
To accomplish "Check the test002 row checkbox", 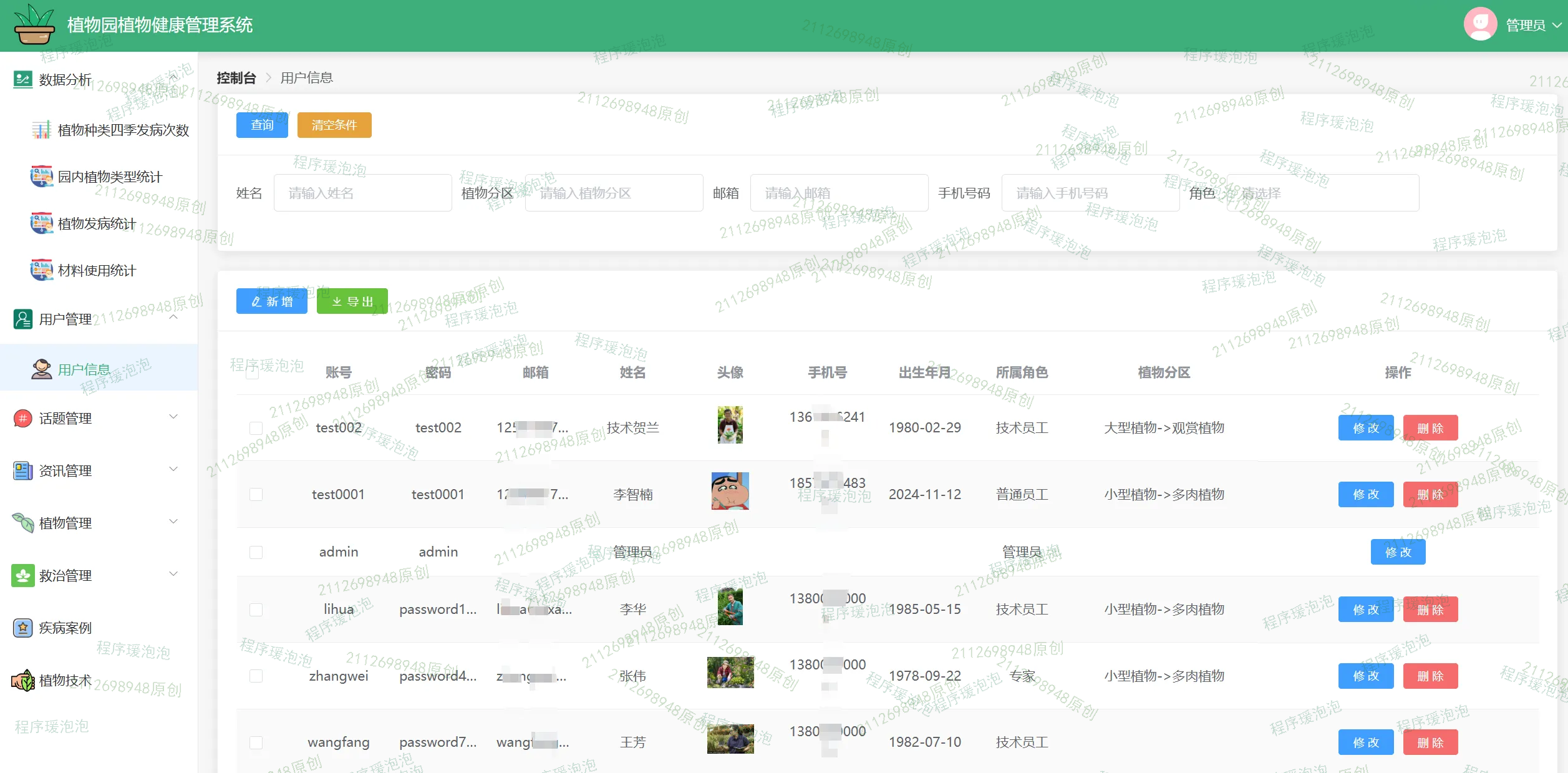I will coord(256,428).
